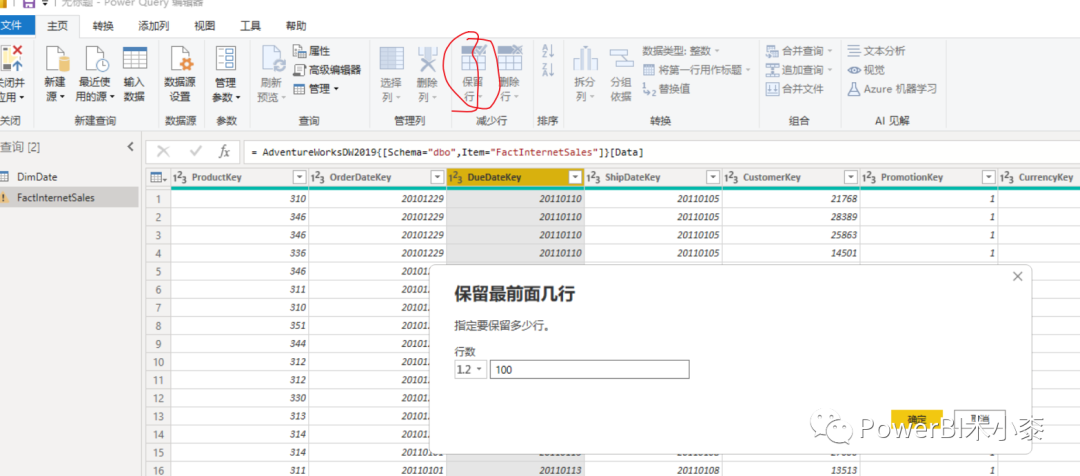Click the Keep Rows (保留行) icon
1080x476 pixels.
473,58
